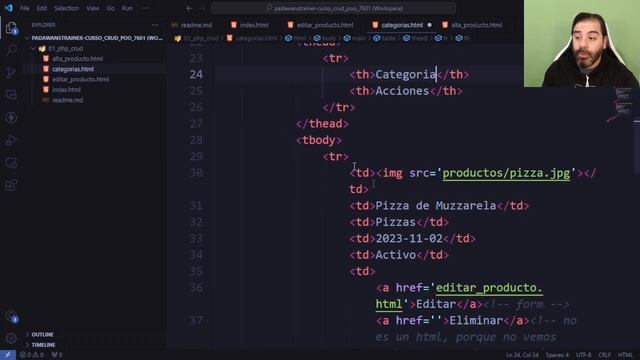Click the categorias.html breadcrumb

[252, 38]
